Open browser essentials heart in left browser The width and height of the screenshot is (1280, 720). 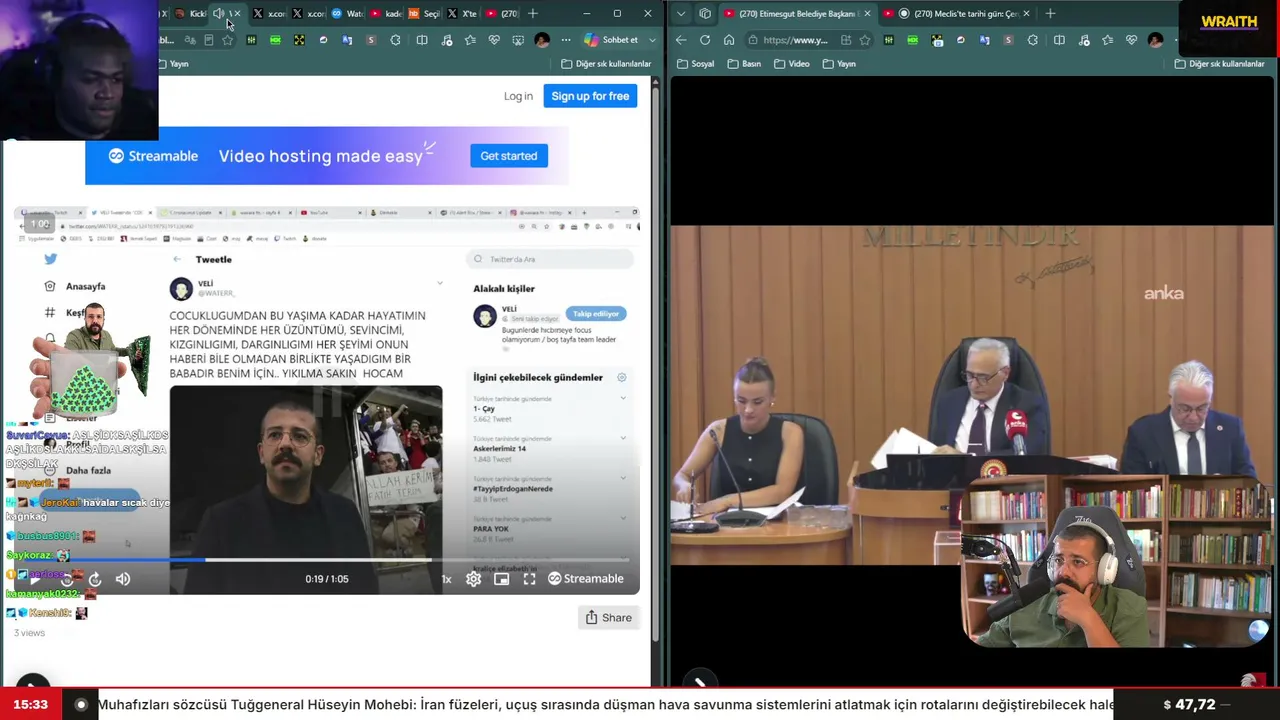point(494,40)
